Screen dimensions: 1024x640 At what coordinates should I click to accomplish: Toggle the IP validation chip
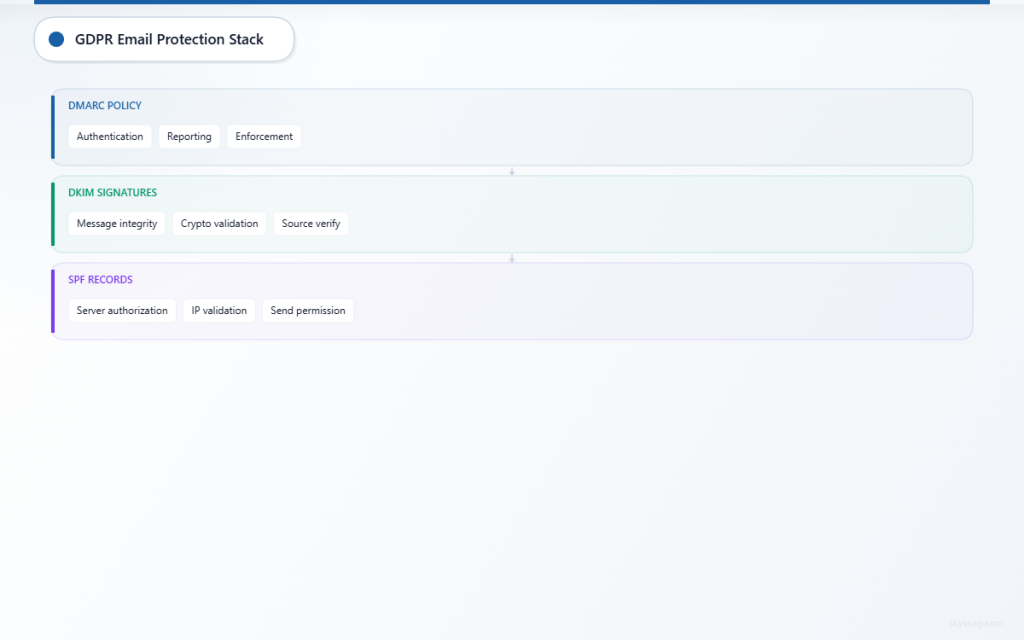219,310
